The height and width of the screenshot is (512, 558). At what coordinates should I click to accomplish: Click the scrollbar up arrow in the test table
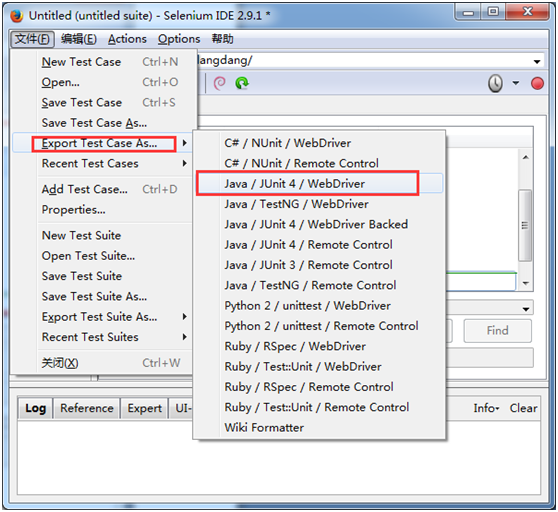coord(526,157)
